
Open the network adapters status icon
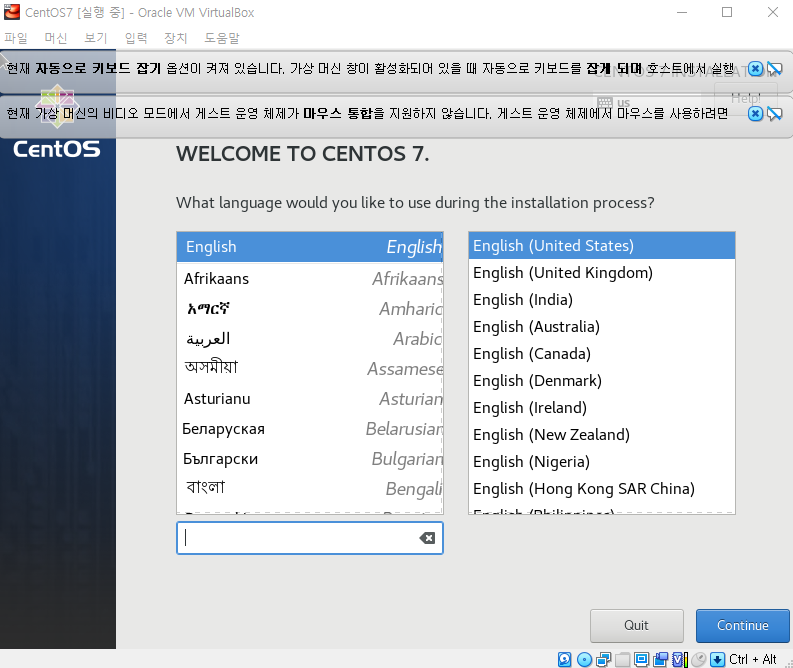[x=603, y=659]
